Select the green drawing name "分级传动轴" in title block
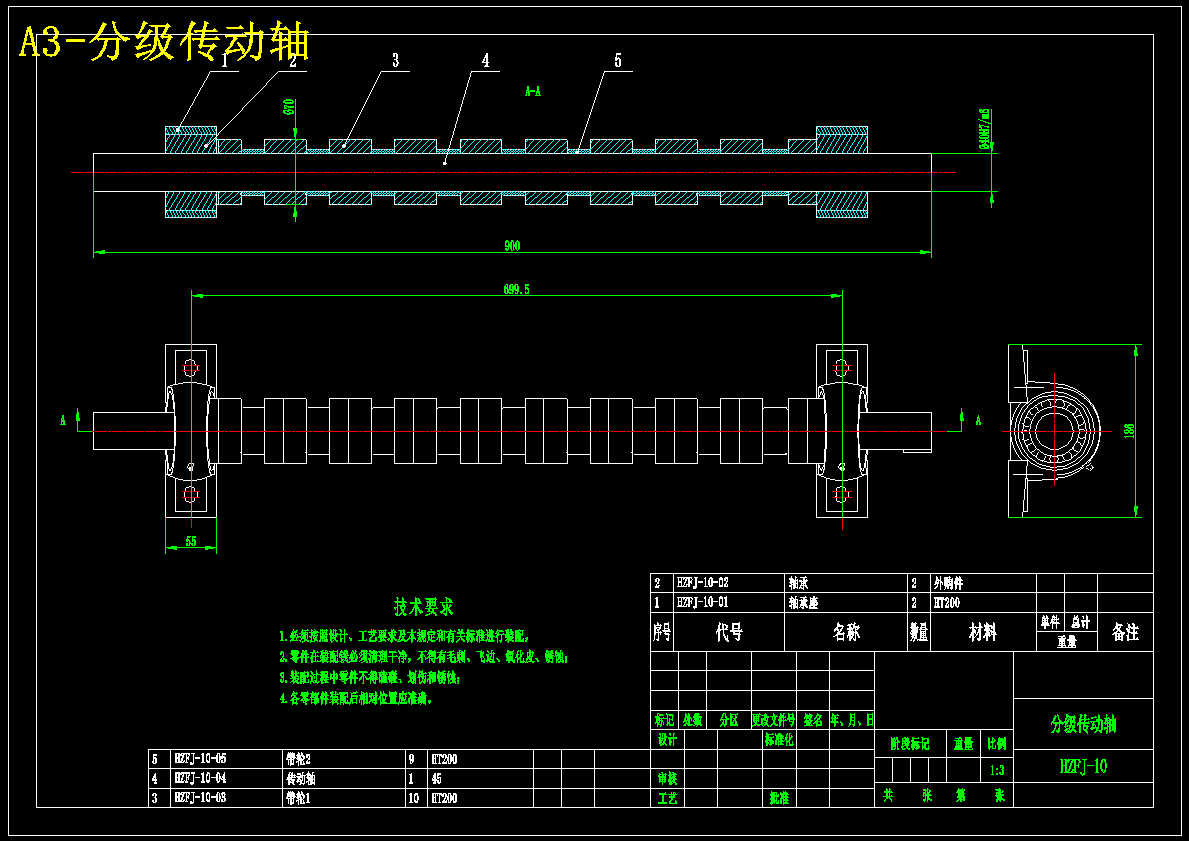Image resolution: width=1189 pixels, height=841 pixels. tap(1083, 724)
